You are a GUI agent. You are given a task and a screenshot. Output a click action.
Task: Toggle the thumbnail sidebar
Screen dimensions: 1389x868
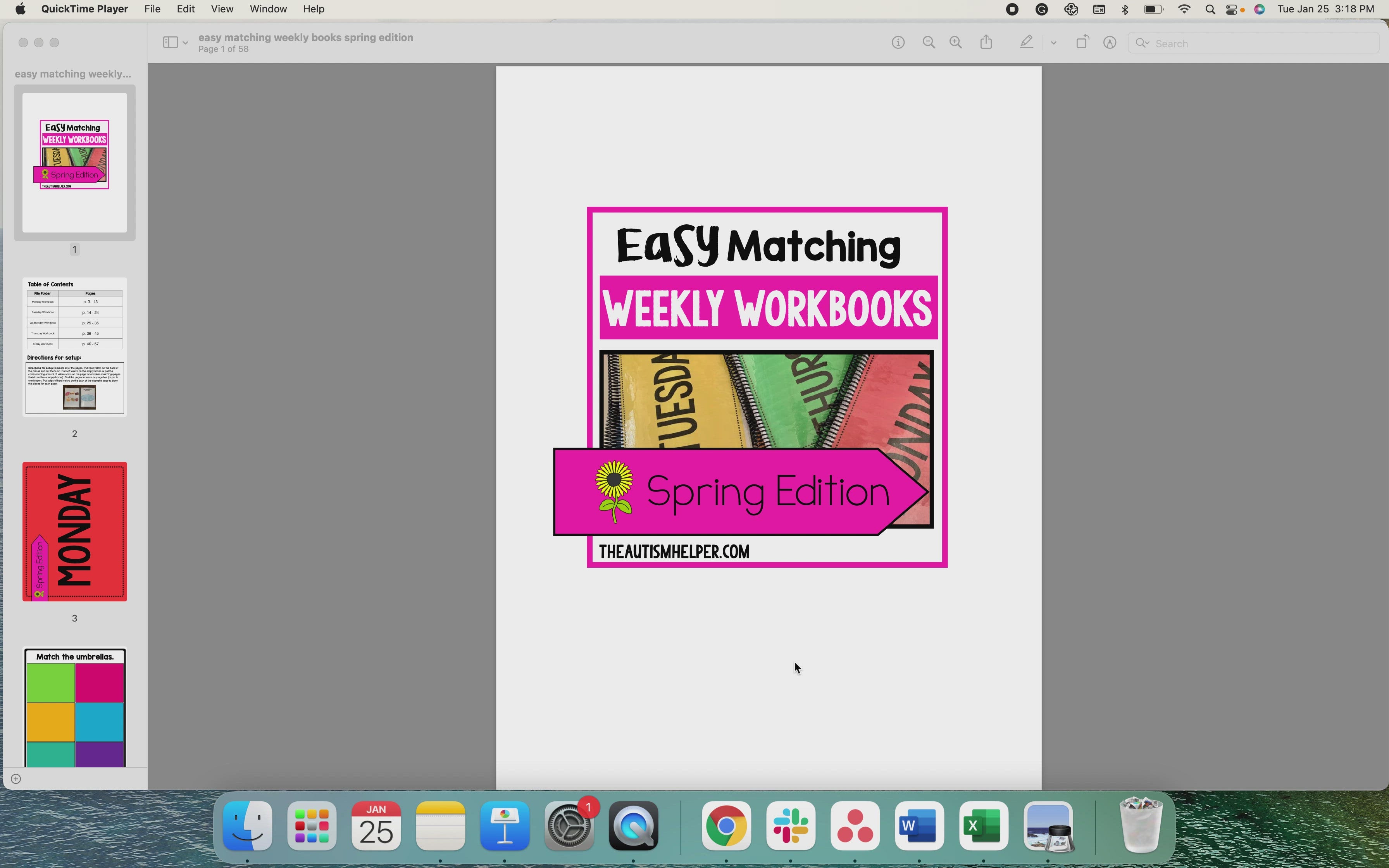coord(170,42)
